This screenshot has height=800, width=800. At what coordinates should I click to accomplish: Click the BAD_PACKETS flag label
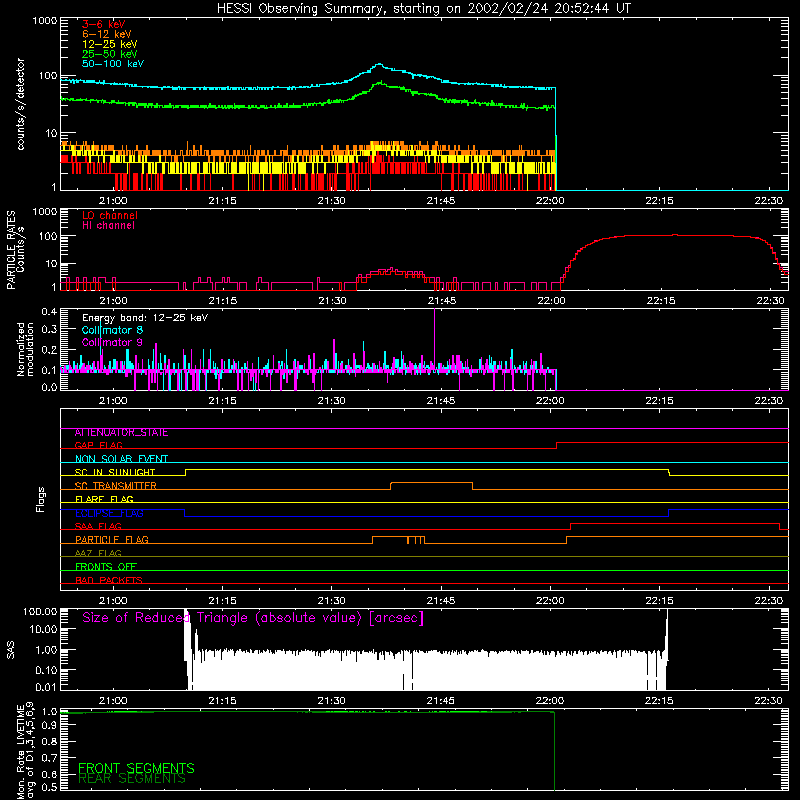coord(109,580)
